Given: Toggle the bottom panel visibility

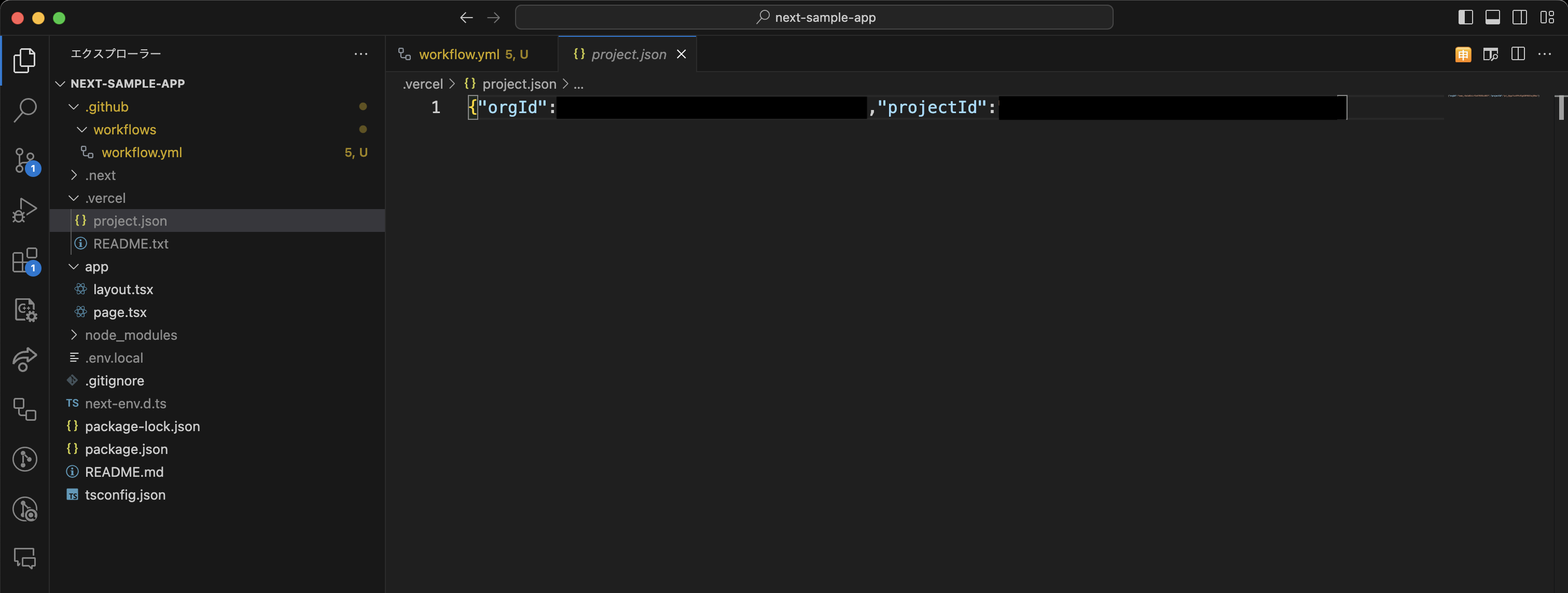Looking at the screenshot, I should pos(1492,18).
